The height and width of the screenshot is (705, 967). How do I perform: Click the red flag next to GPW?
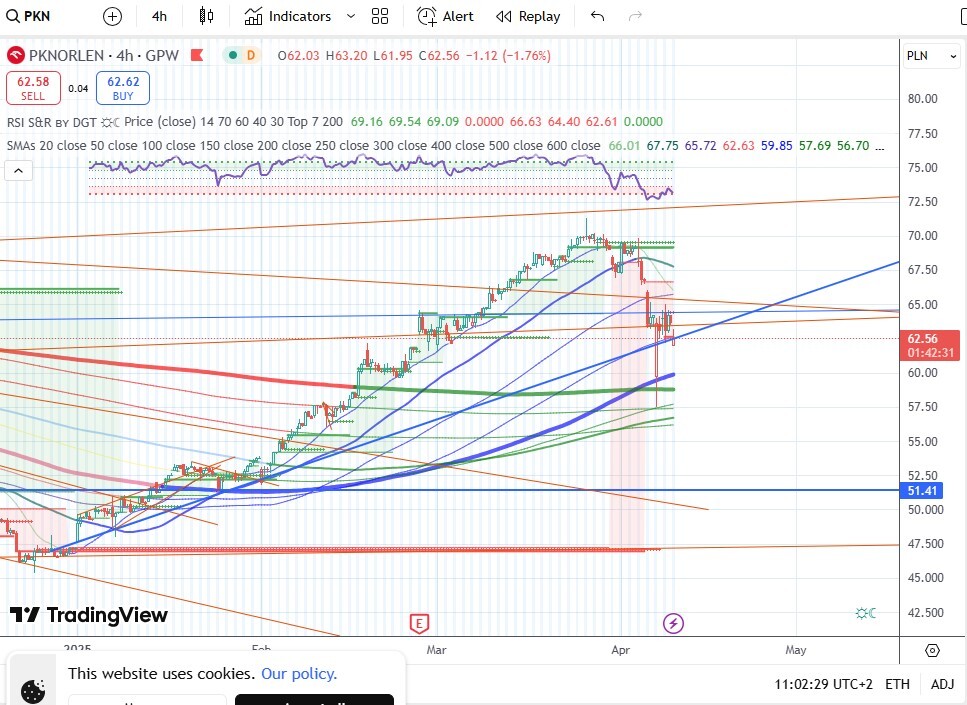pyautogui.click(x=197, y=55)
